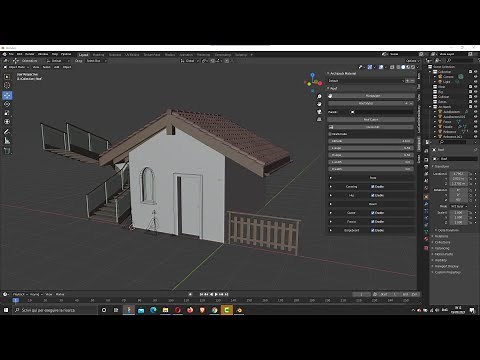Click the Windows search box in taskbar

(55, 310)
